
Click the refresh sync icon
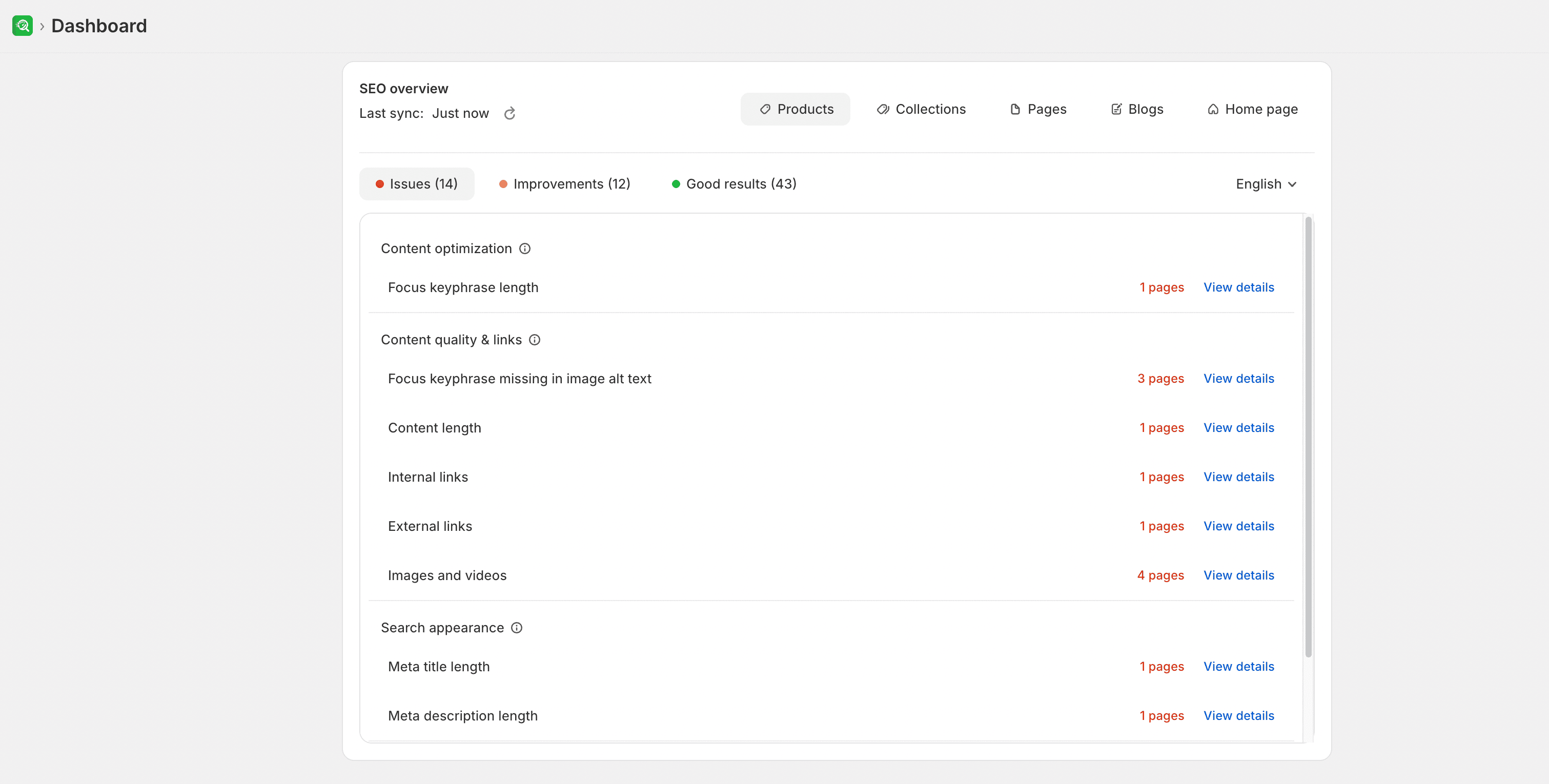509,114
